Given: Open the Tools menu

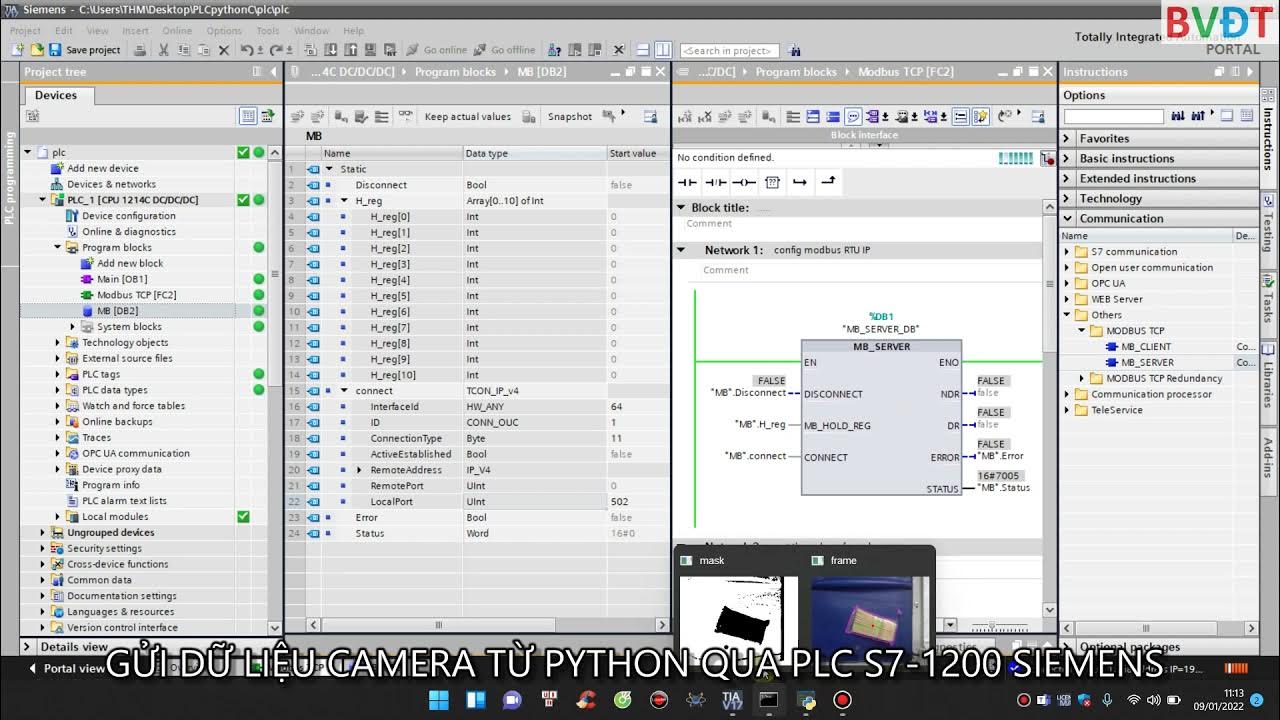Looking at the screenshot, I should [267, 31].
